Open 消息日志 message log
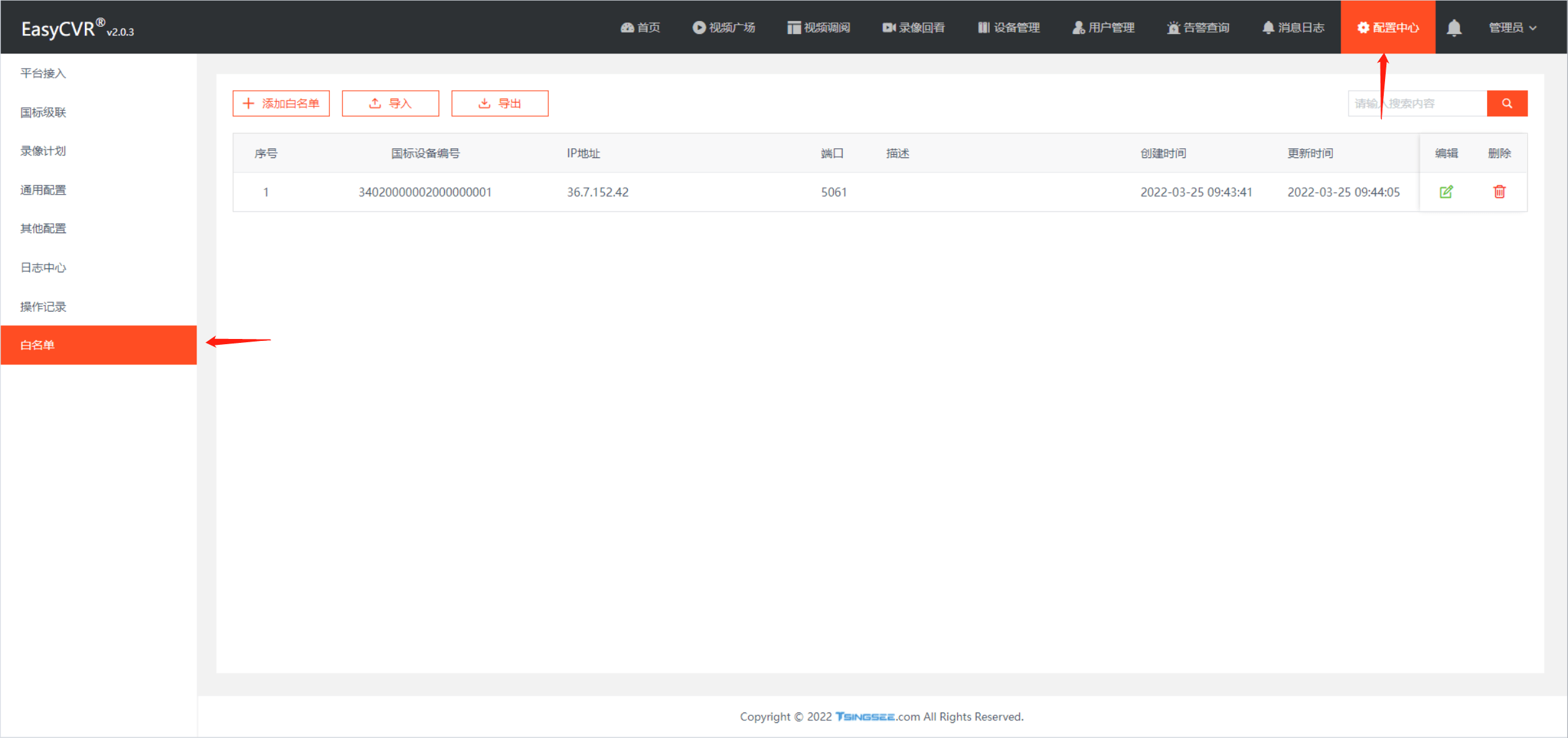1568x738 pixels. [1293, 27]
